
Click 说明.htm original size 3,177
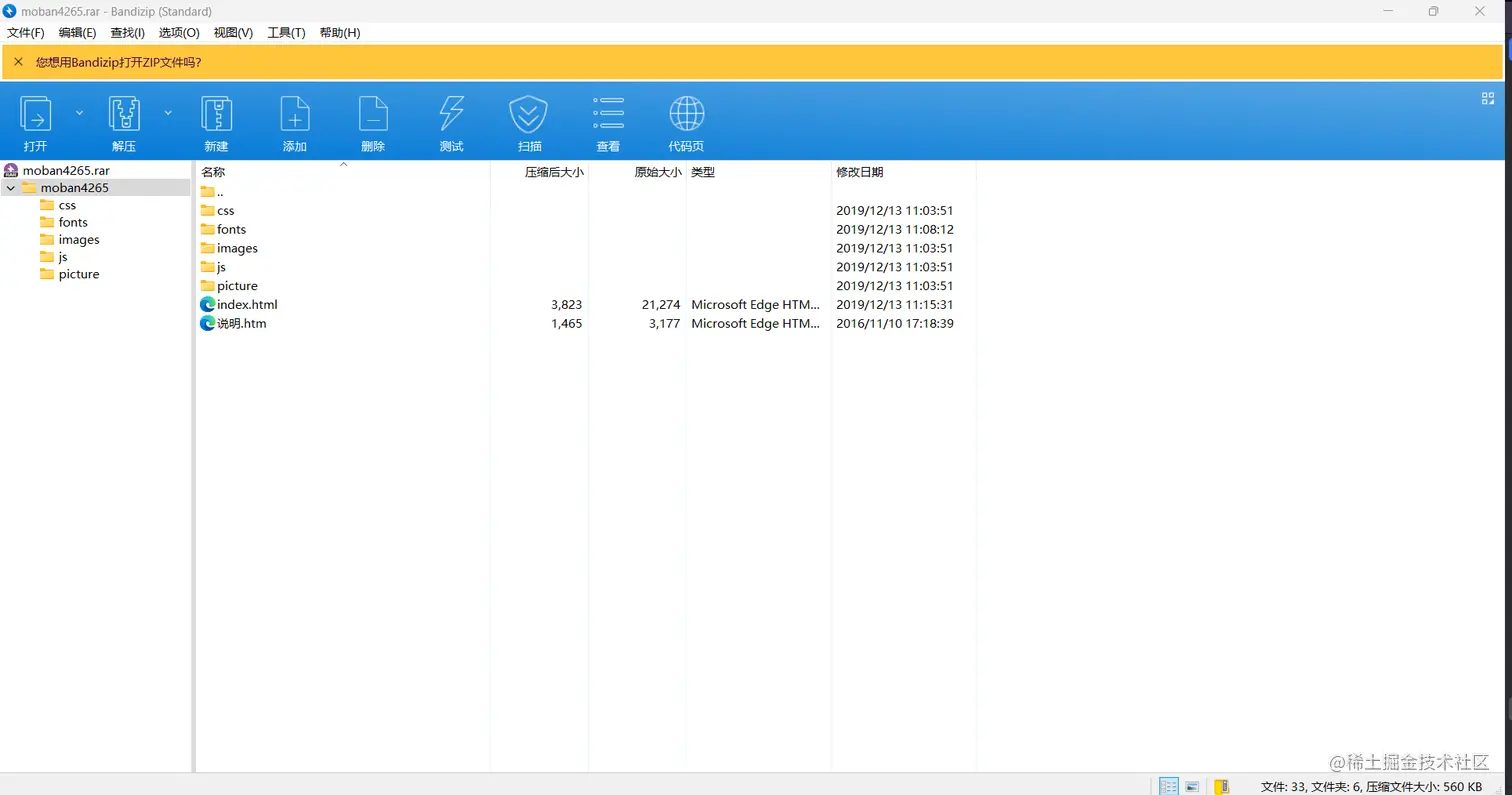click(665, 323)
